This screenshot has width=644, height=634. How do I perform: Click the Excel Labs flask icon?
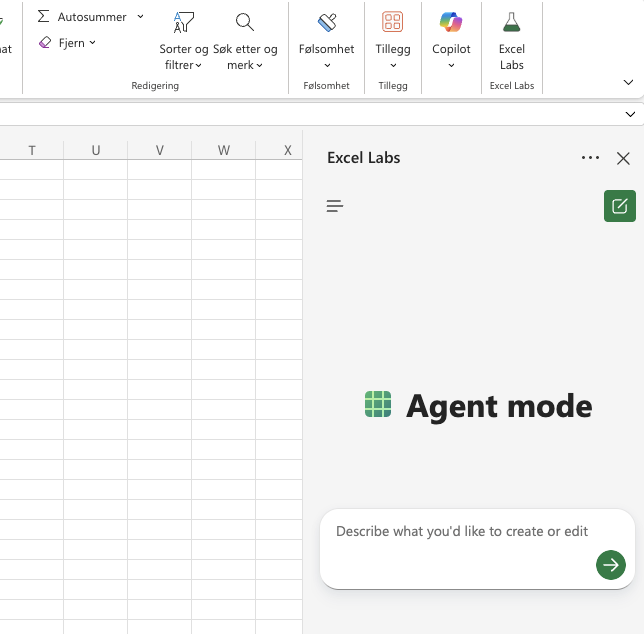[x=511, y=24]
